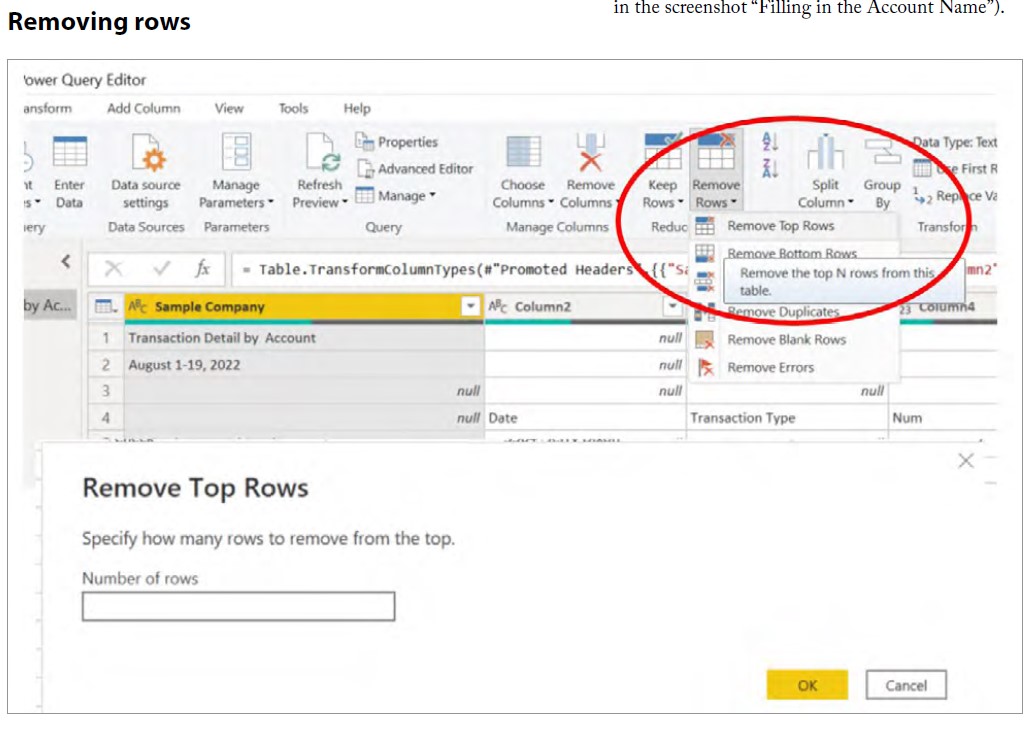1033x730 pixels.
Task: Open the View ribbon tab
Action: [229, 108]
